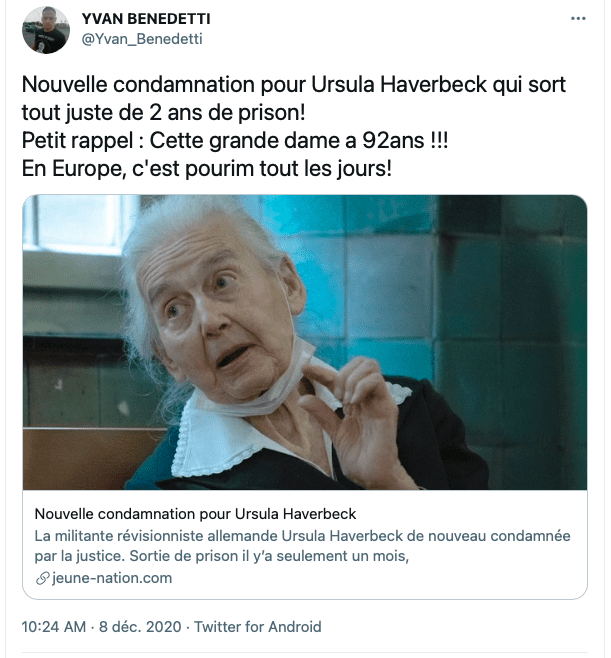Click tweet text line Nouvelle condamnation pour Ursula
The image size is (611, 658).
coord(294,85)
